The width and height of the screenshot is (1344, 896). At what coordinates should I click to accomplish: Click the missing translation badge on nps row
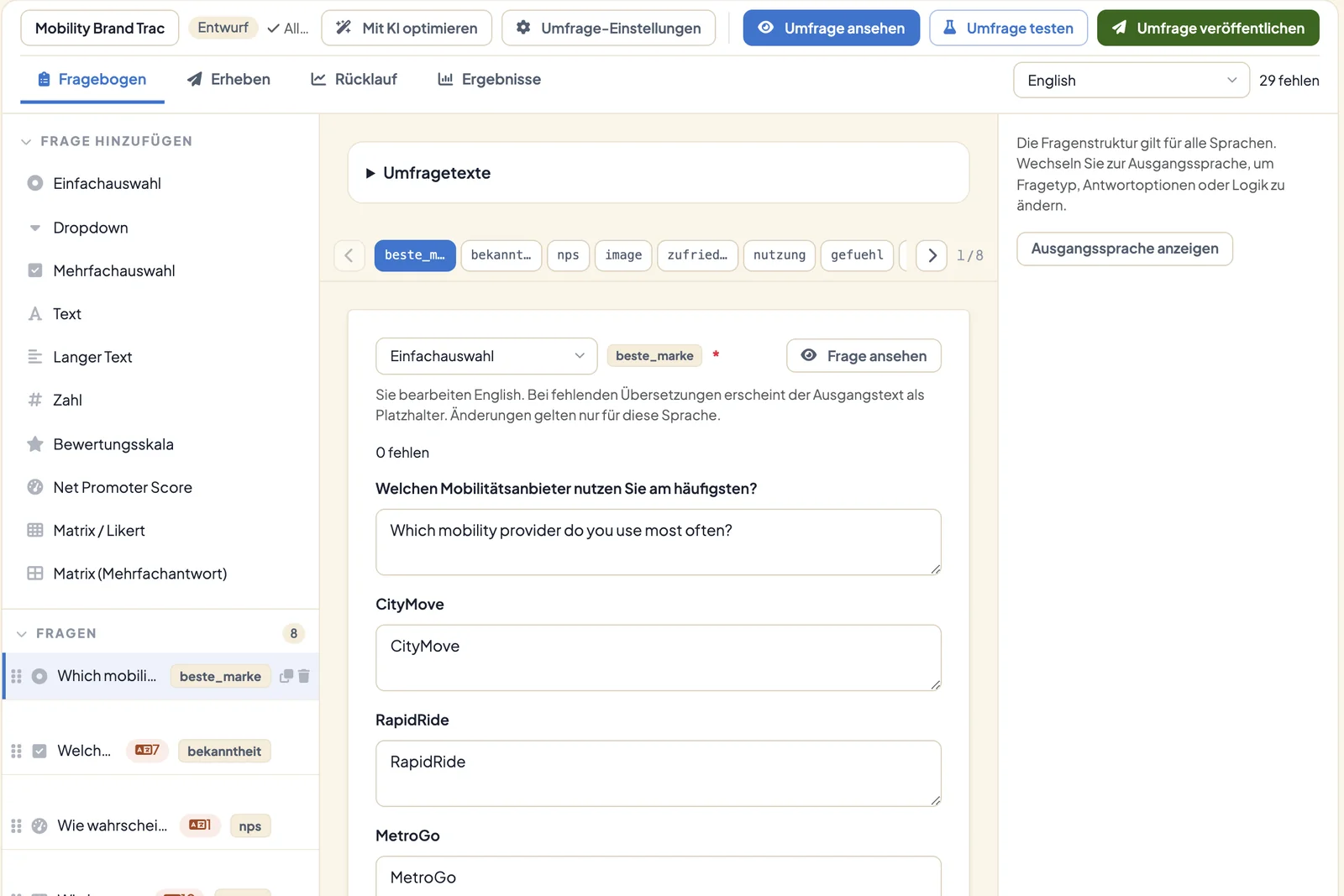(200, 825)
